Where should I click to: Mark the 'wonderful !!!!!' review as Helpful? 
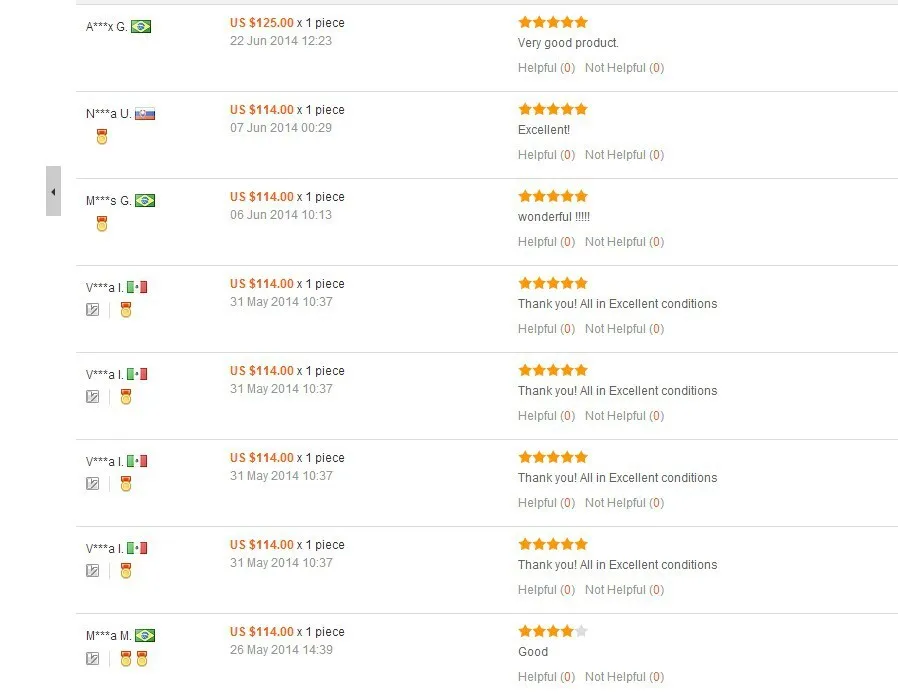click(x=546, y=242)
